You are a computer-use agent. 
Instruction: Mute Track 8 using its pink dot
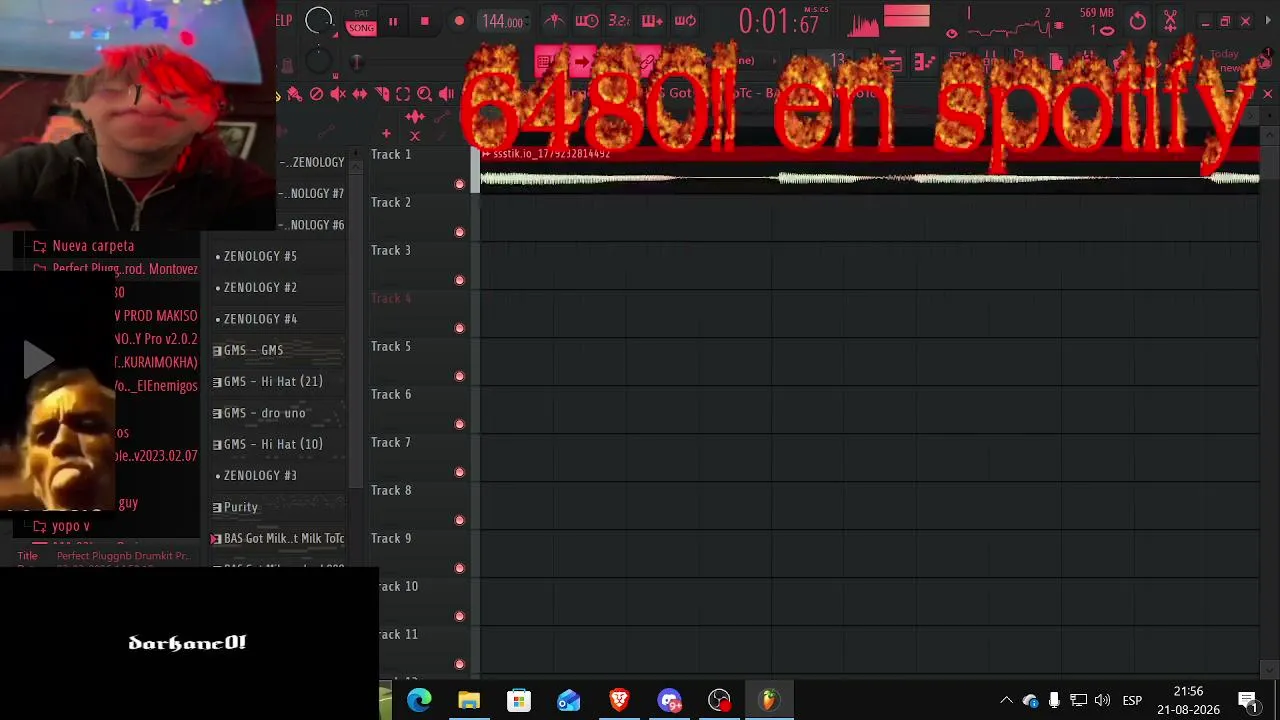(460, 520)
